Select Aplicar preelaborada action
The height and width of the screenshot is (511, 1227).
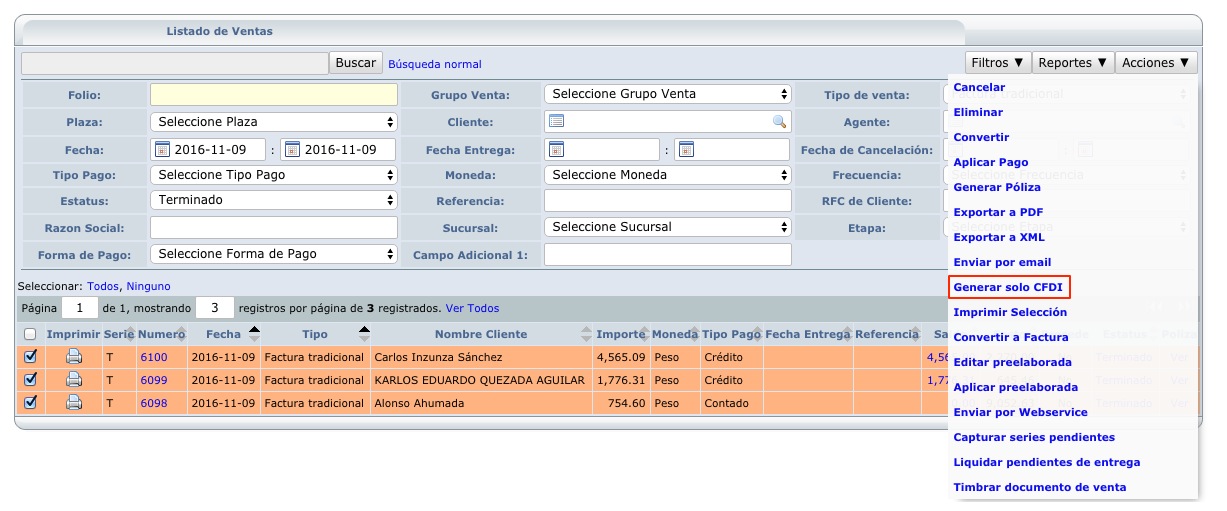point(1016,387)
